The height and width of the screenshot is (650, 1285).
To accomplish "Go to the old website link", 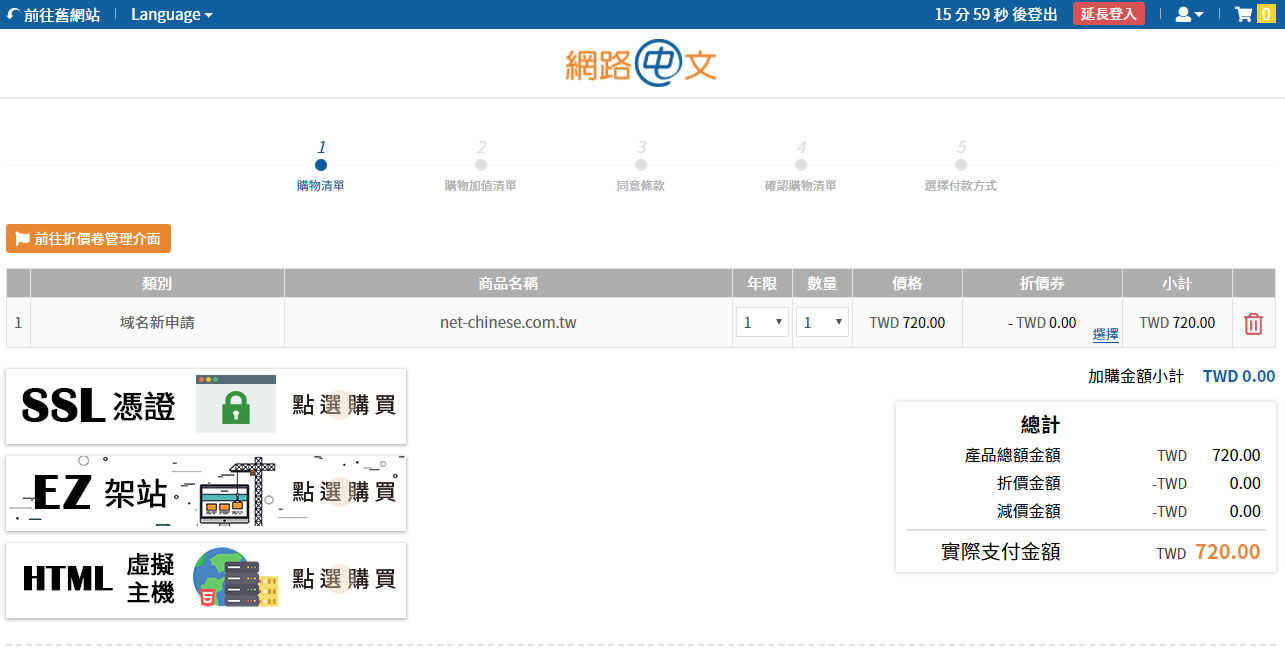I will [x=53, y=15].
